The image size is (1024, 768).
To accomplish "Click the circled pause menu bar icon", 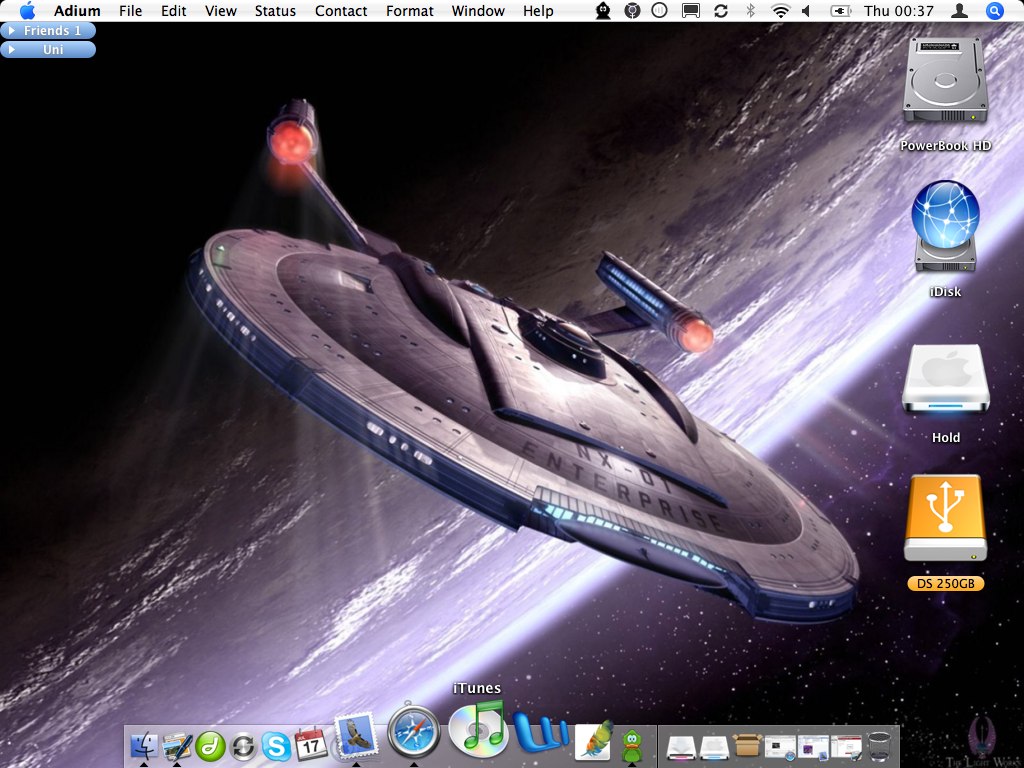I will coord(660,10).
